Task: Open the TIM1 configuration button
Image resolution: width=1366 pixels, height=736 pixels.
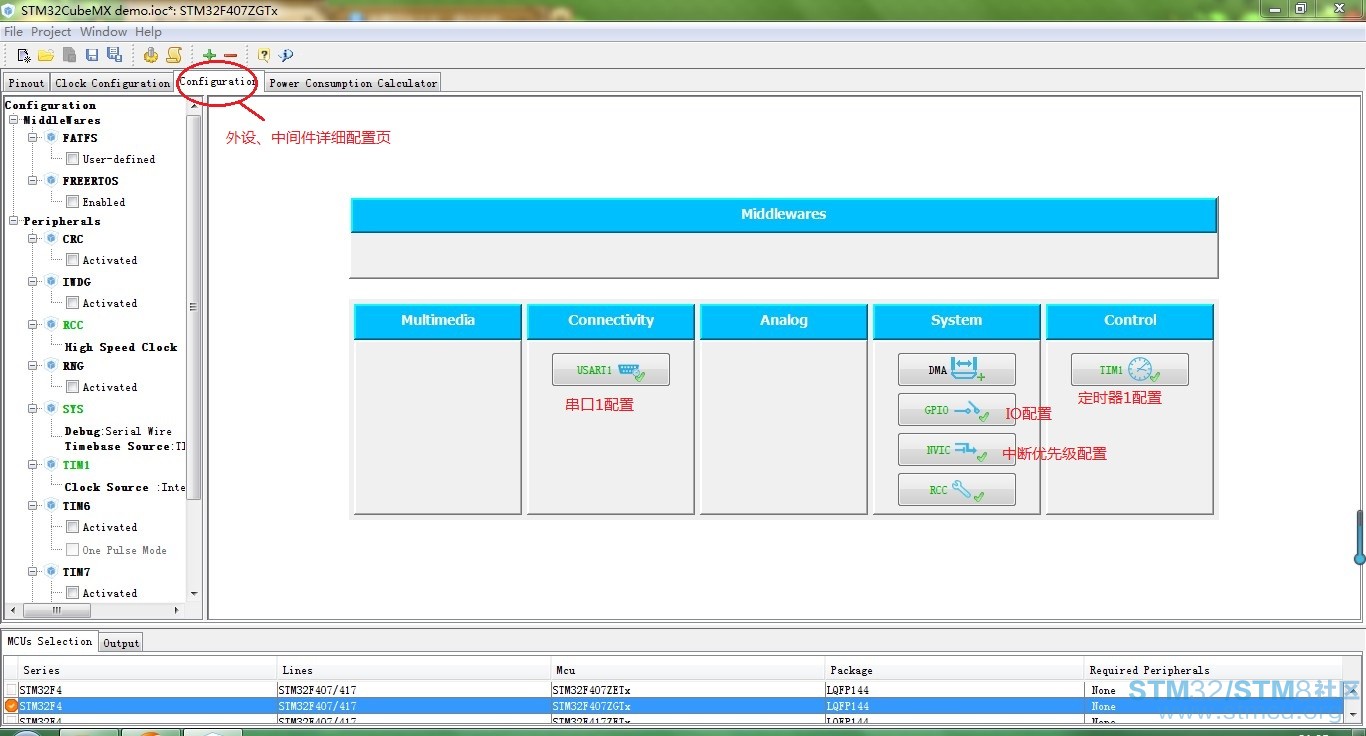Action: [x=1130, y=370]
